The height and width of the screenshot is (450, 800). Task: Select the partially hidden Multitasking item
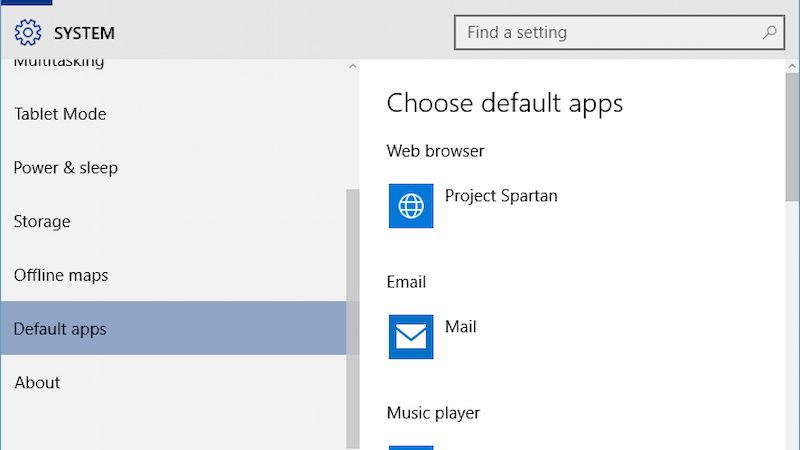[x=59, y=63]
